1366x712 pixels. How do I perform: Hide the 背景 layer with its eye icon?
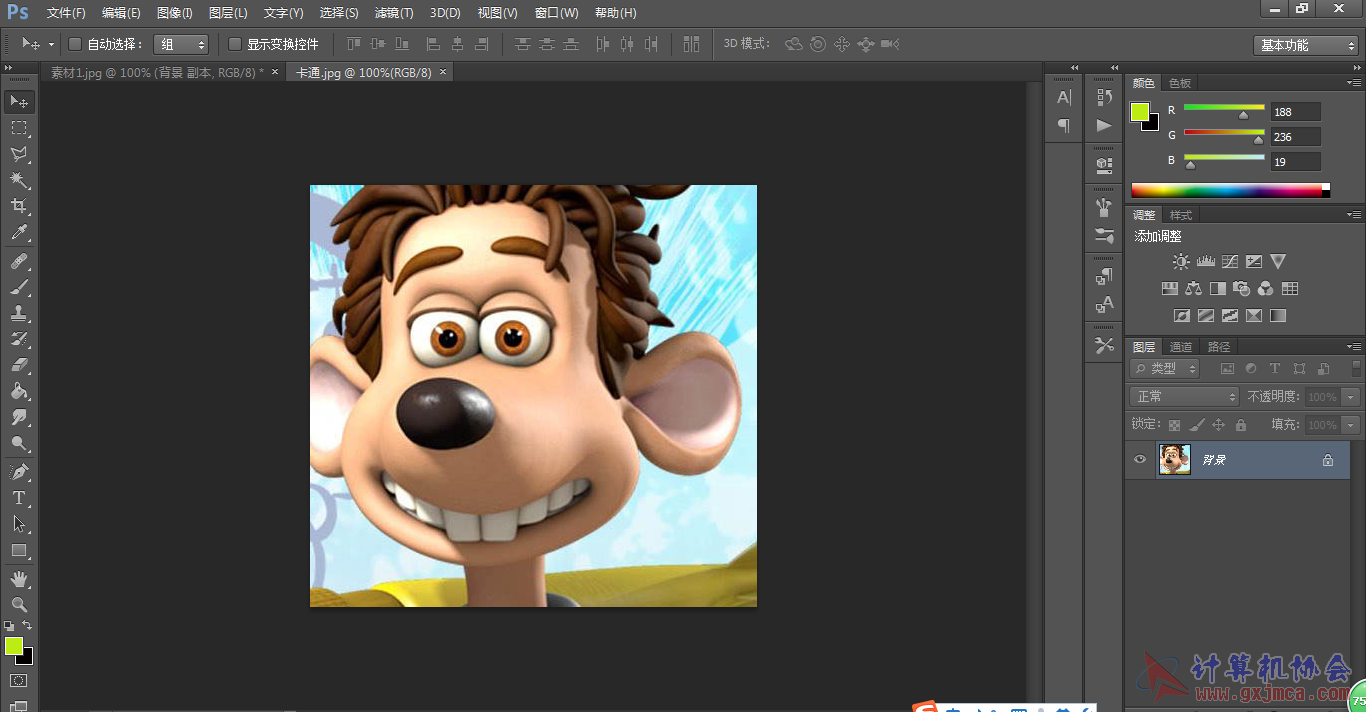1140,460
